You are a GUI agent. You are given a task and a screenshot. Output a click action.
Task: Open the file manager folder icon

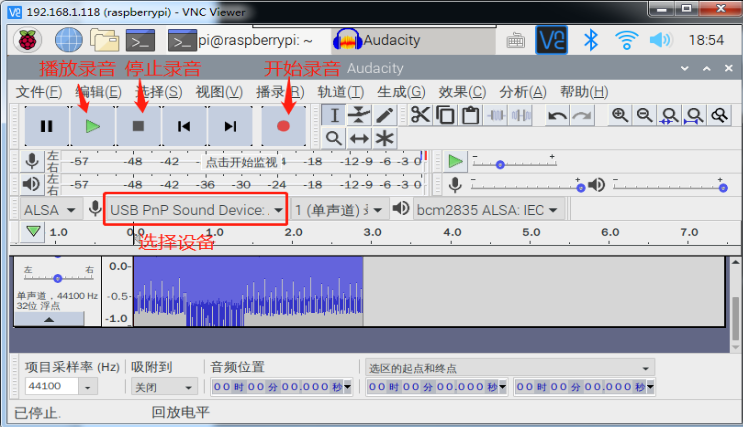coord(105,40)
